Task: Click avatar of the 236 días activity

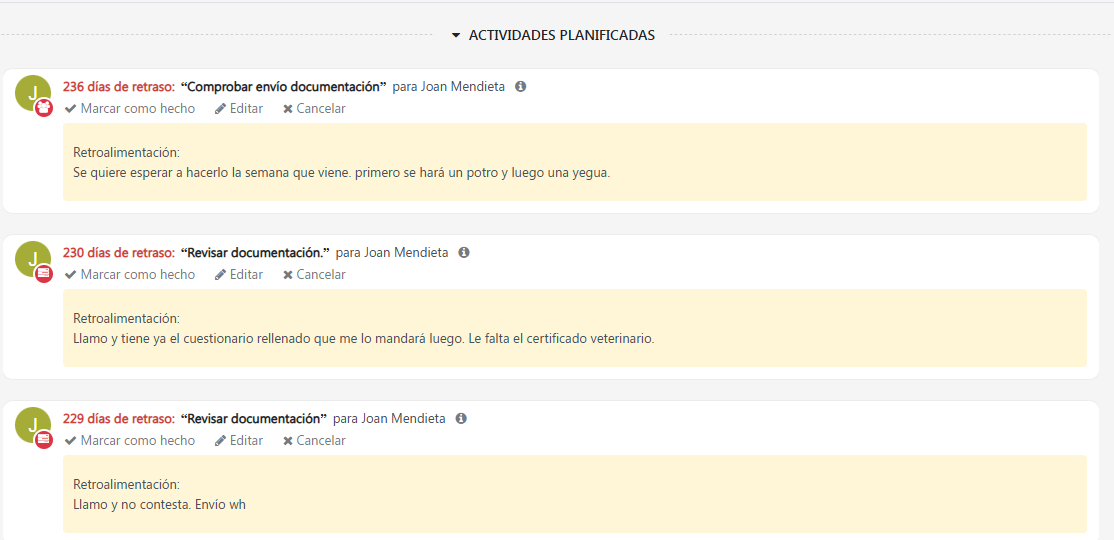Action: pos(33,93)
